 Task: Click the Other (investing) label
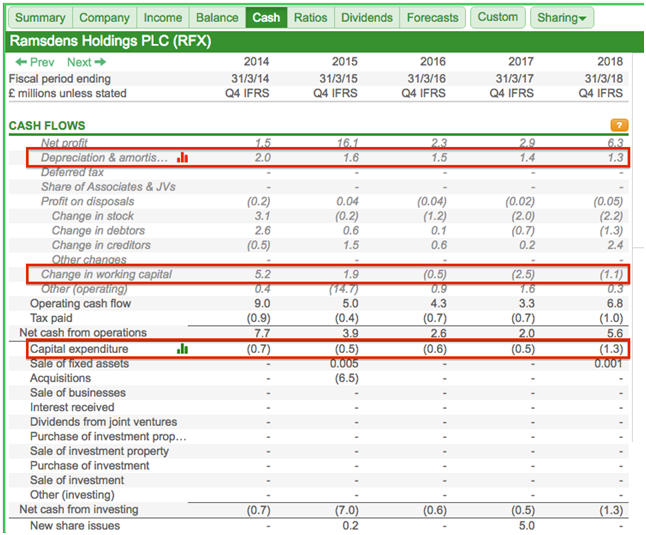click(72, 495)
